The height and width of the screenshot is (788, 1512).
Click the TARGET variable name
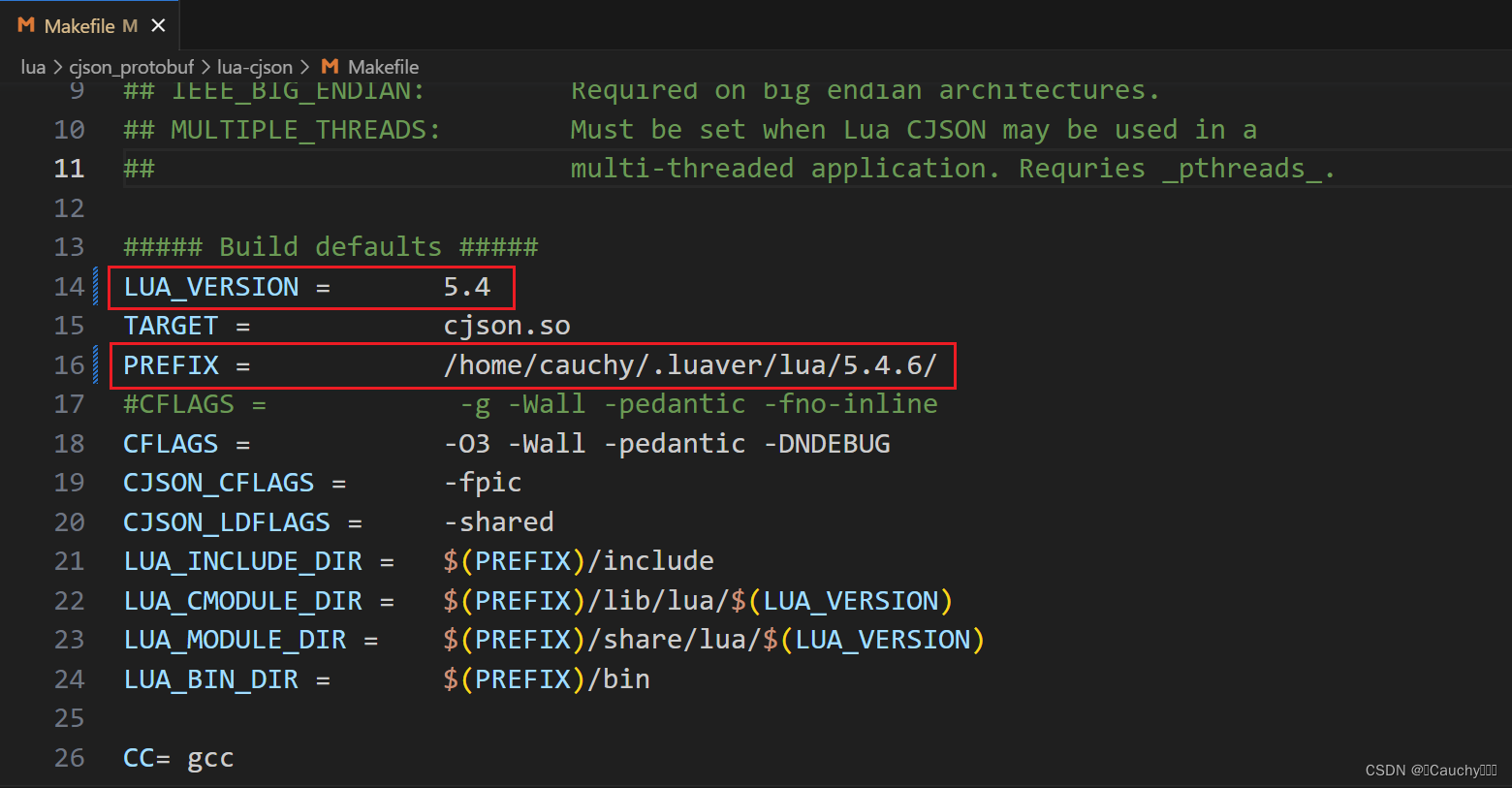click(x=171, y=326)
